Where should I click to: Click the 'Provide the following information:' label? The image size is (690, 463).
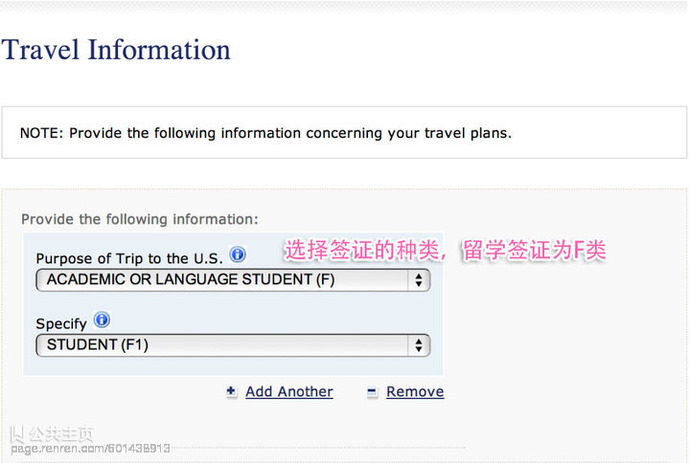click(140, 219)
